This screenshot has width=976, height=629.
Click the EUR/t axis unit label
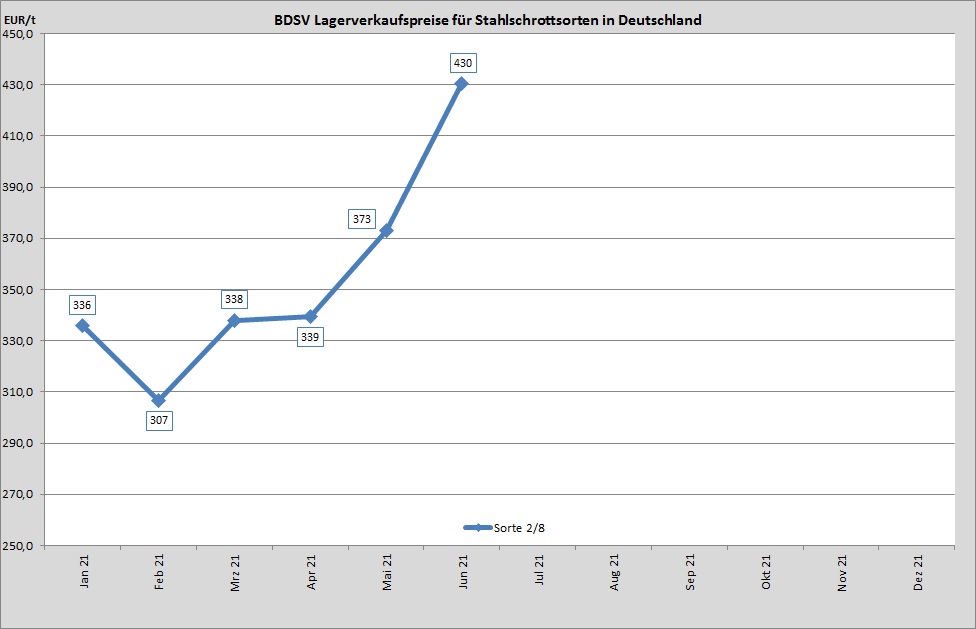tap(20, 20)
